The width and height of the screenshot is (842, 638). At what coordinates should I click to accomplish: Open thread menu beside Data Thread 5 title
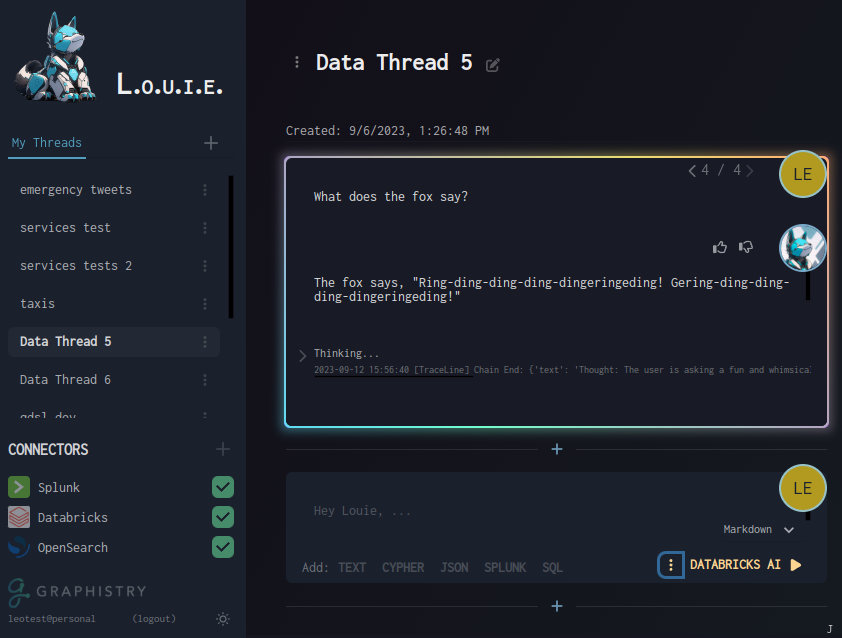[297, 62]
